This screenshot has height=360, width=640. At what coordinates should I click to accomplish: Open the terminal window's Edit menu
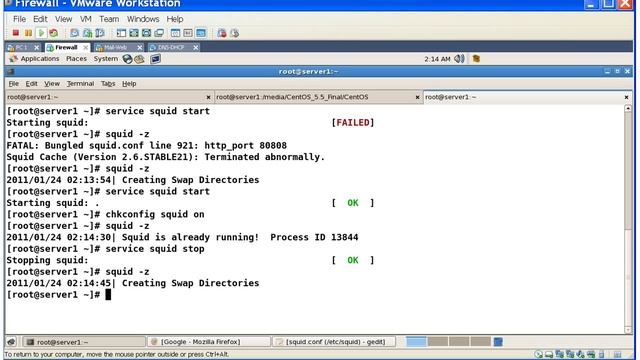pos(31,84)
